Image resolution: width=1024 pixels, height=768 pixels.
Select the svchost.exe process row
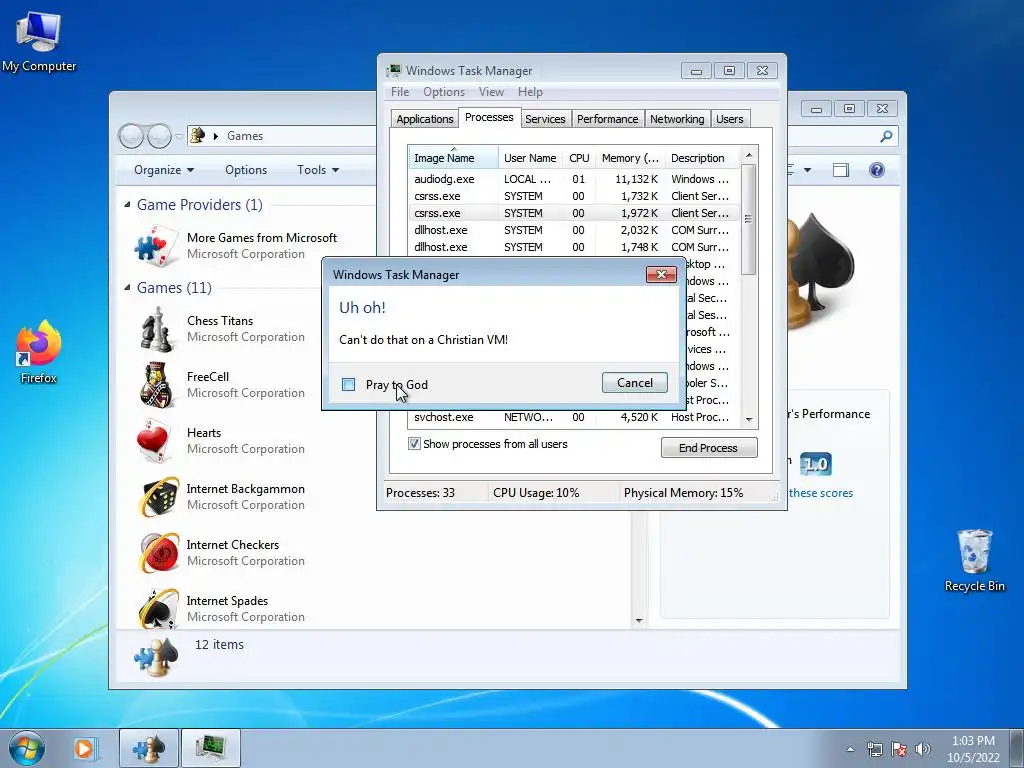[574, 417]
